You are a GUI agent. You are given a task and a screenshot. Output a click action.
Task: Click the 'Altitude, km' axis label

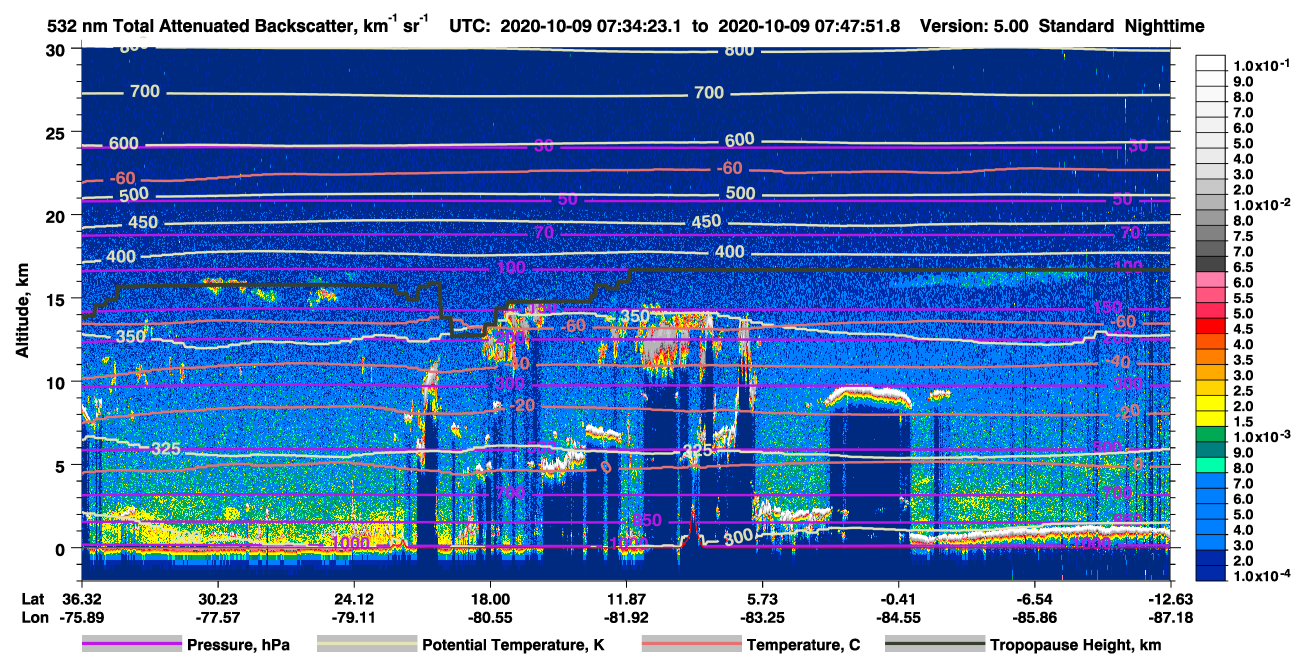tap(21, 310)
